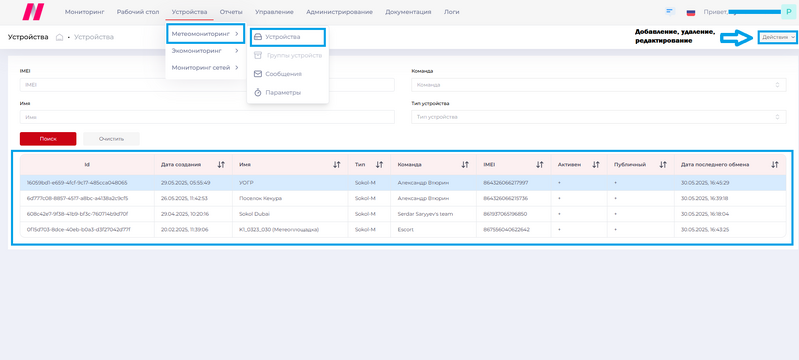799x360 pixels.
Task: Select the row named Поселок Кечура
Action: click(x=403, y=198)
